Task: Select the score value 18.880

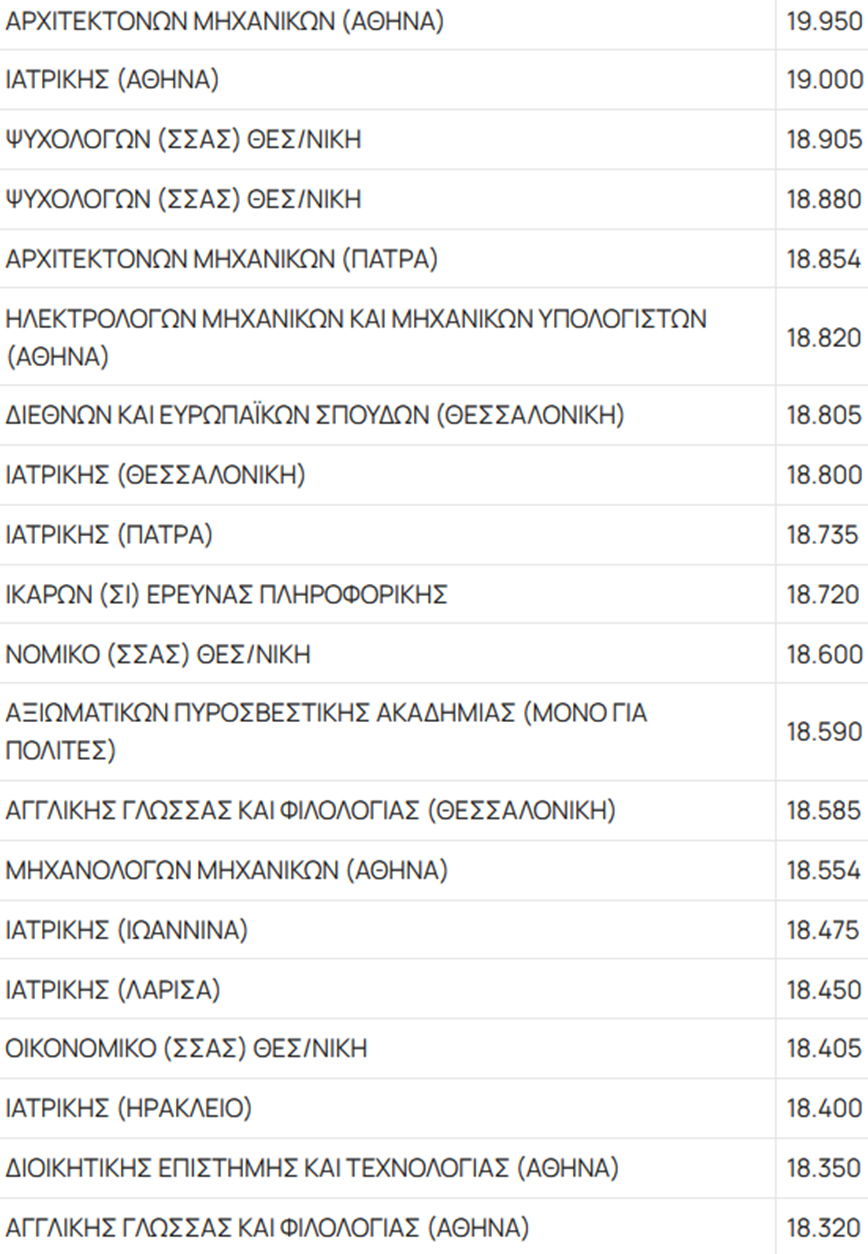Action: point(823,200)
